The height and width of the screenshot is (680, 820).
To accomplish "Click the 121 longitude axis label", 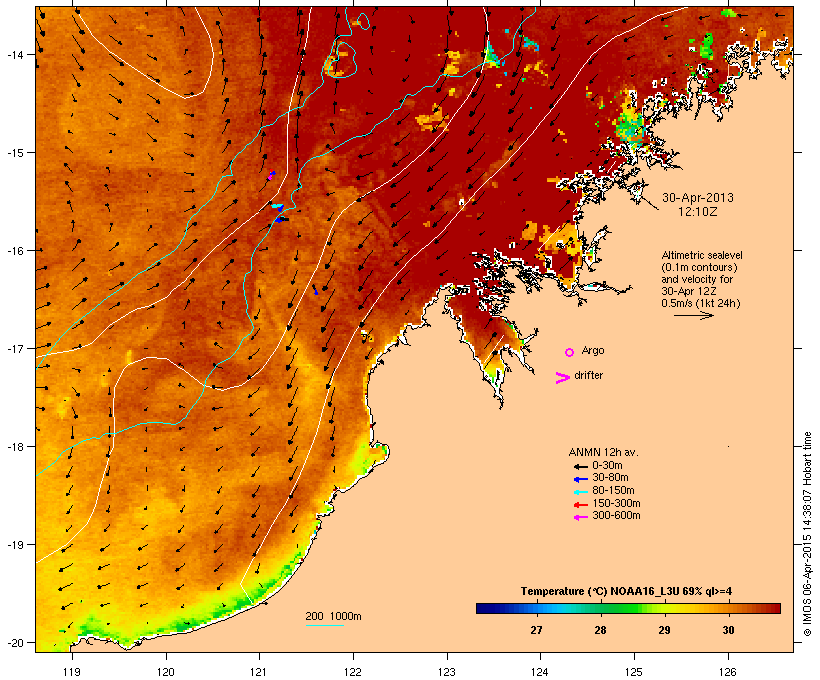I will click(x=259, y=672).
